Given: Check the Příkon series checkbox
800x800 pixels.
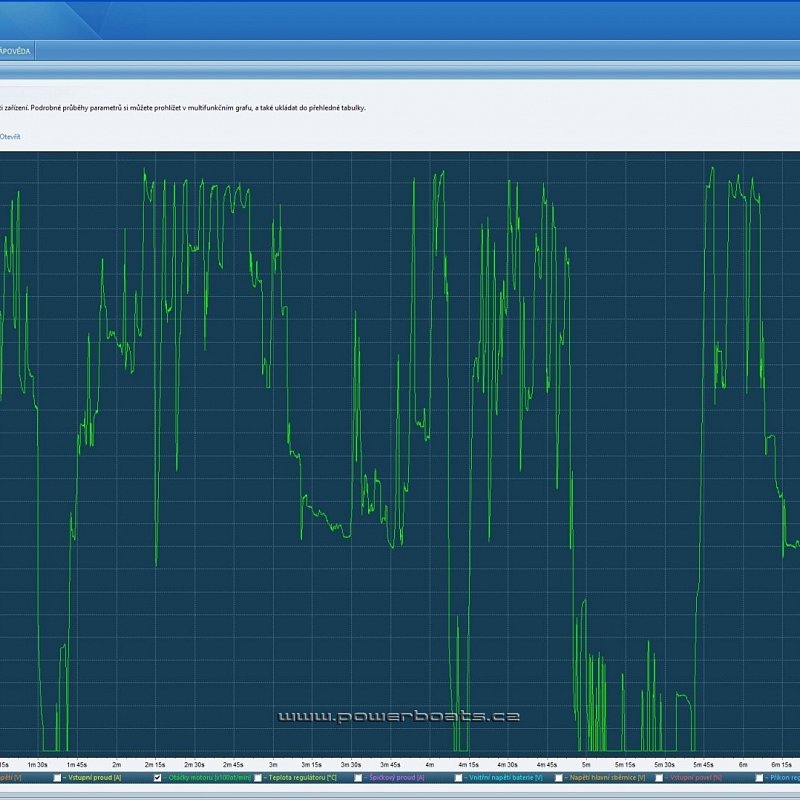Looking at the screenshot, I should tap(760, 777).
